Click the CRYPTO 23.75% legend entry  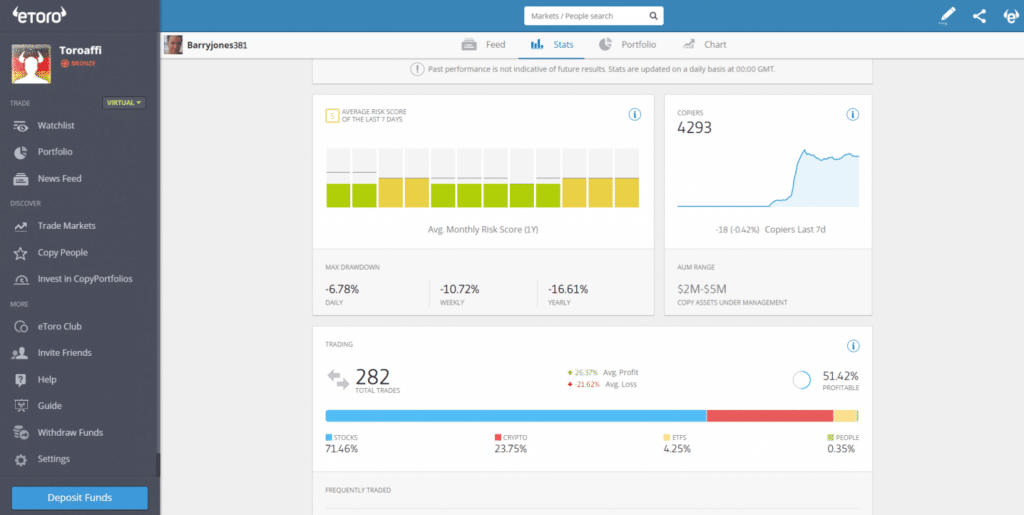pyautogui.click(x=511, y=443)
